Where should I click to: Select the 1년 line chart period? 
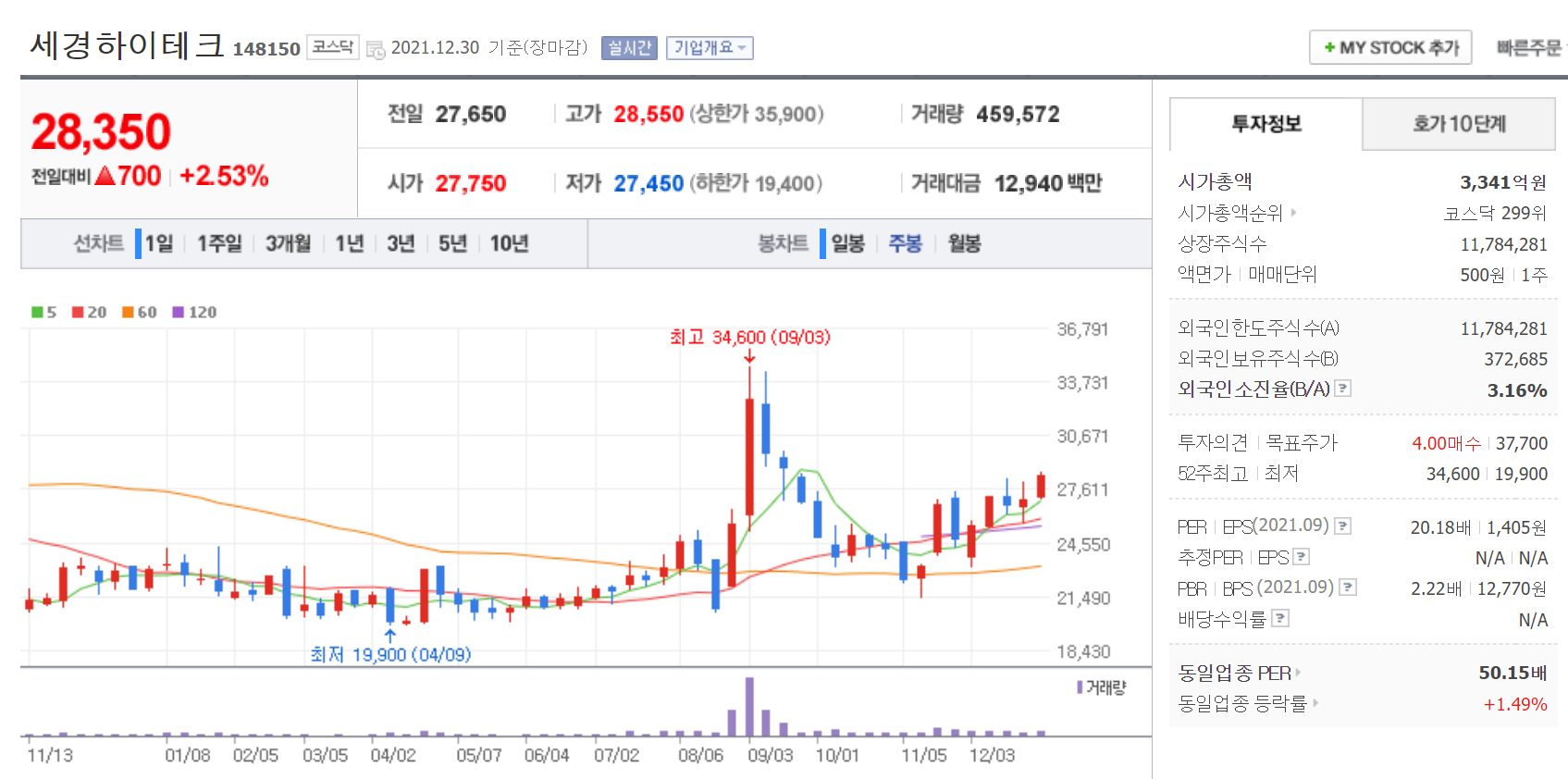(x=350, y=243)
